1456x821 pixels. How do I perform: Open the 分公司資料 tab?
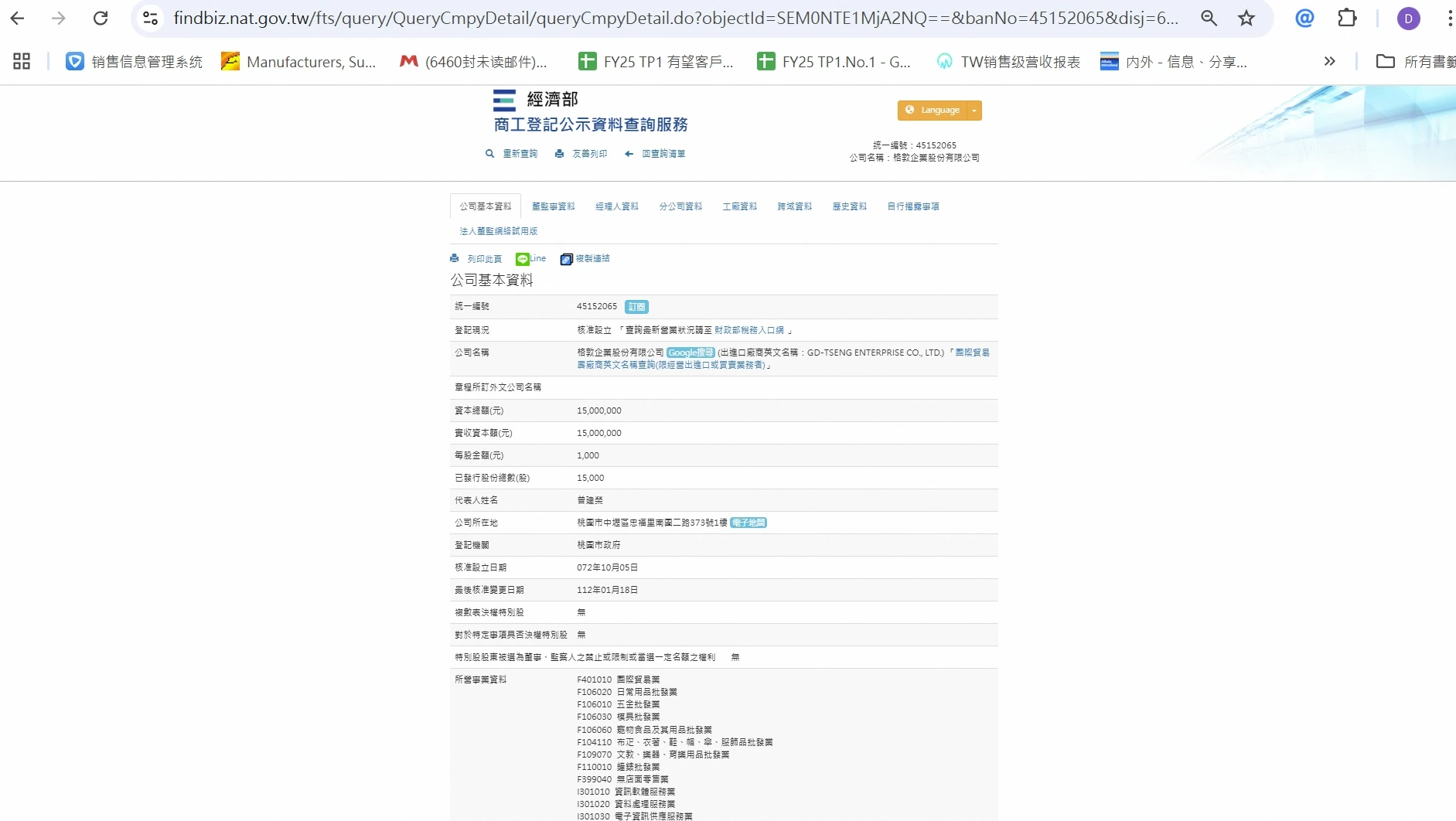click(680, 206)
